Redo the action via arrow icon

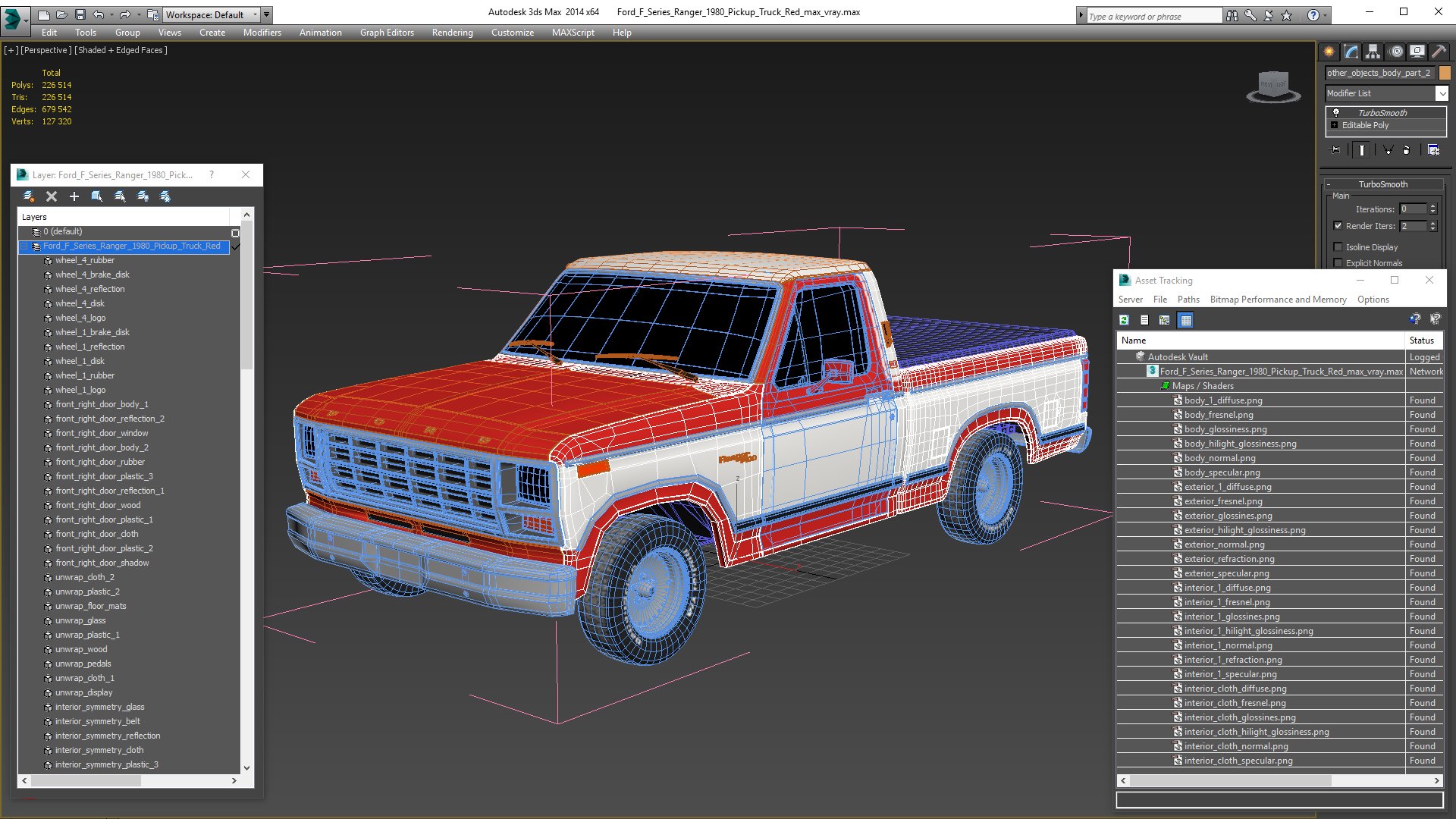pyautogui.click(x=126, y=14)
